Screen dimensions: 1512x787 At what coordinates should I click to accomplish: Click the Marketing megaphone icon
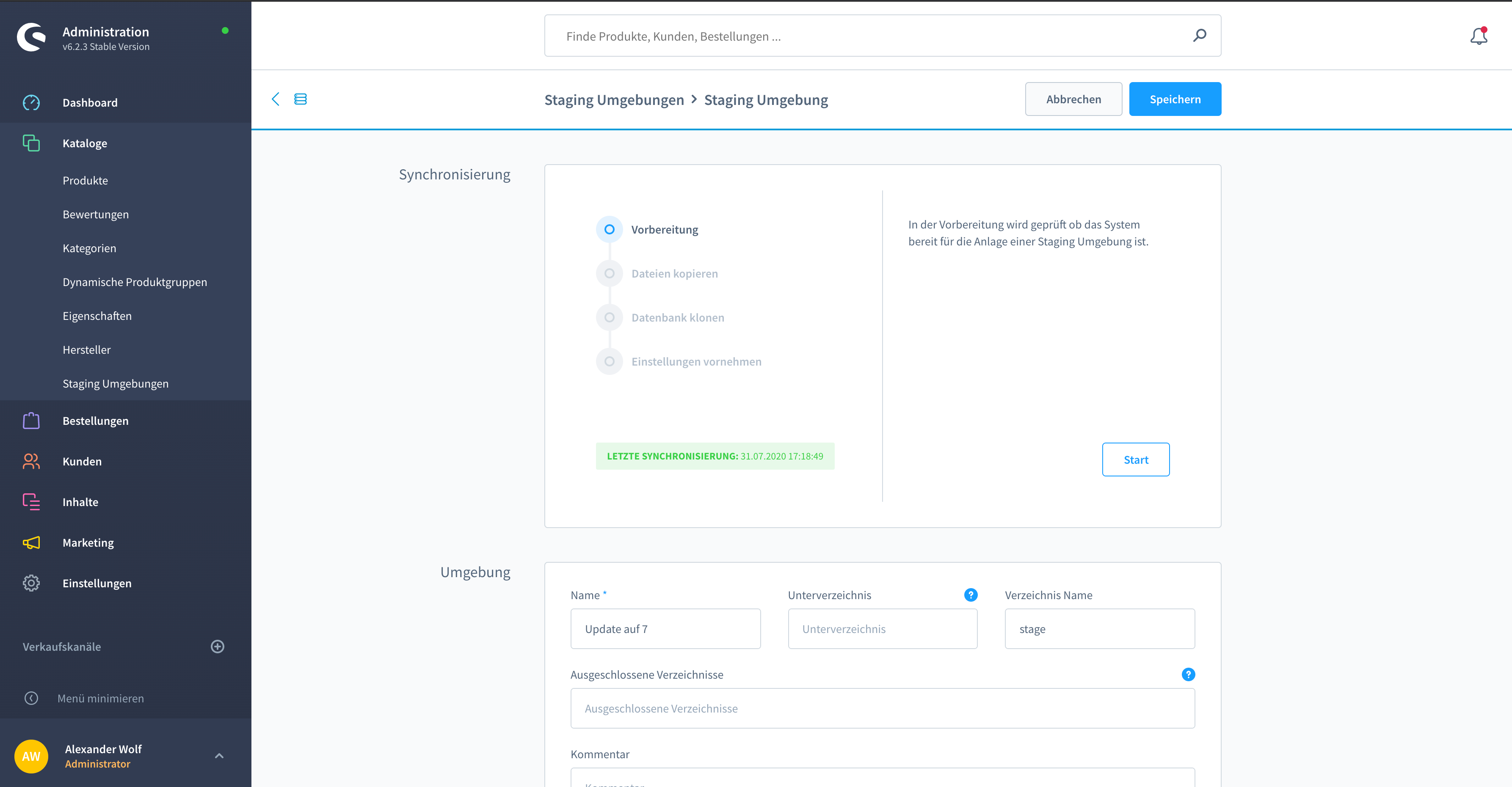point(31,543)
